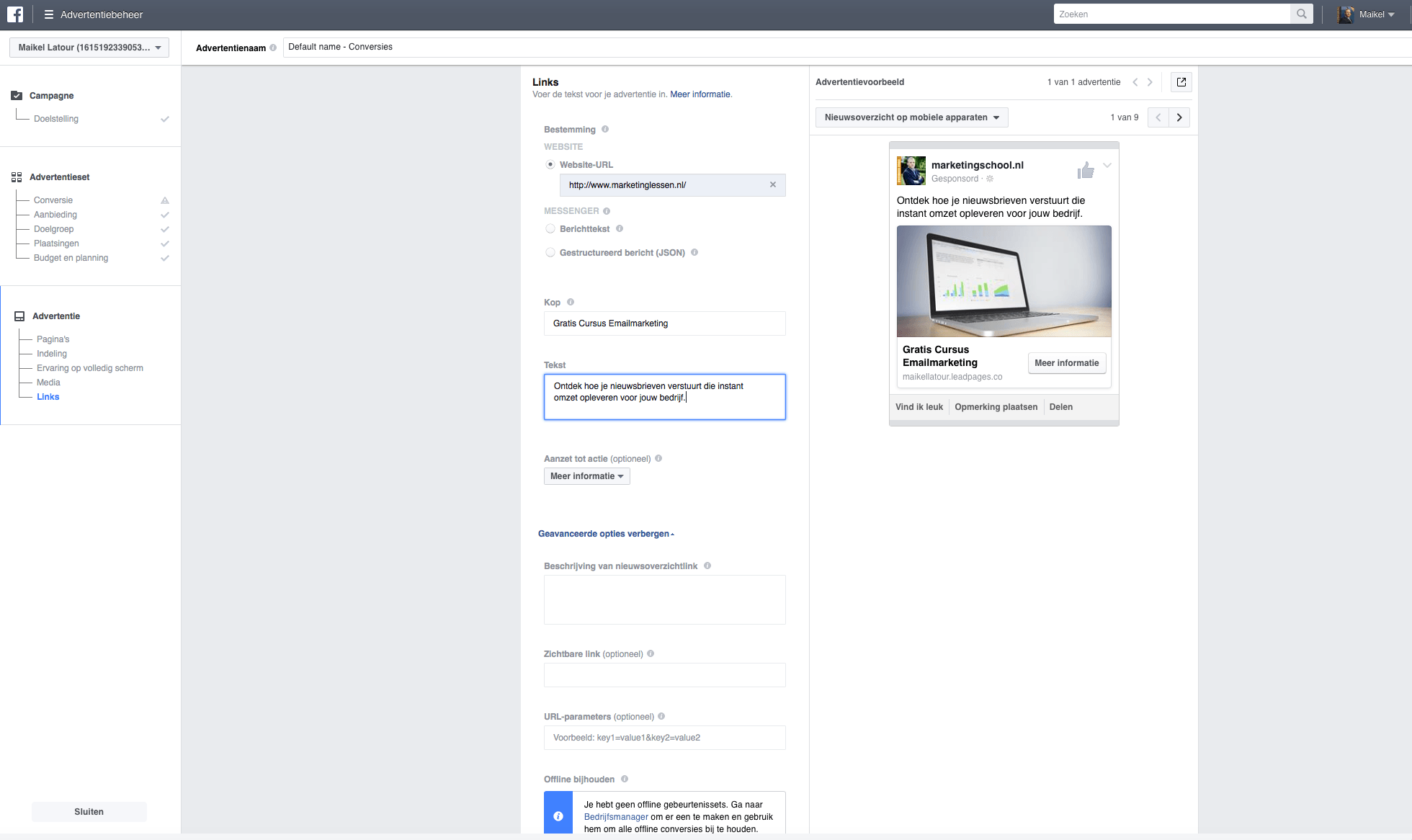Open the hamburger menu next to Advertentiebeheer
Screen dimensions: 1412x840
pyautogui.click(x=48, y=14)
